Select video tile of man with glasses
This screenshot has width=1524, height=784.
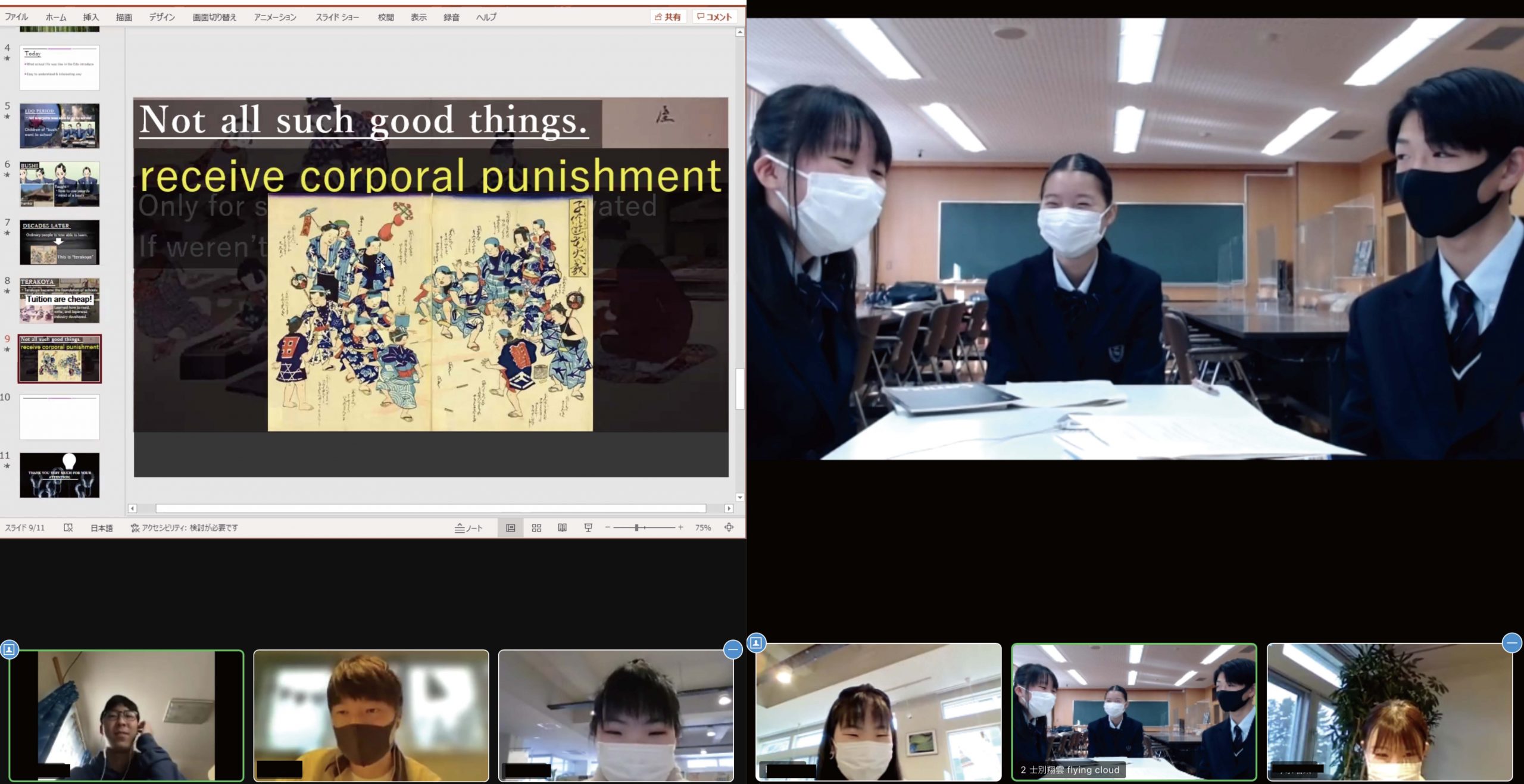126,716
